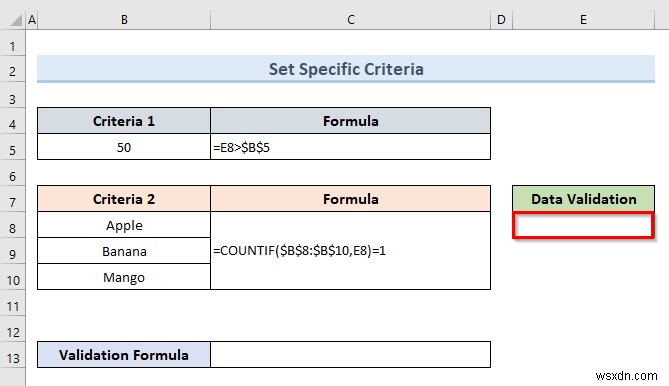The width and height of the screenshot is (669, 386).
Task: Click the empty cell under Data Validation
Action: point(583,225)
